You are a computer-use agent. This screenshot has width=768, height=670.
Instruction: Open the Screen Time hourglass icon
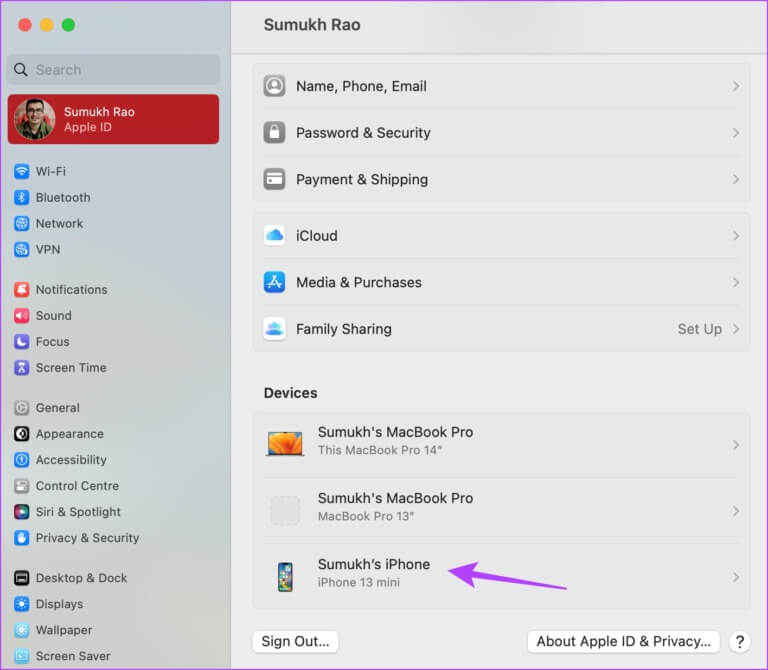click(22, 367)
